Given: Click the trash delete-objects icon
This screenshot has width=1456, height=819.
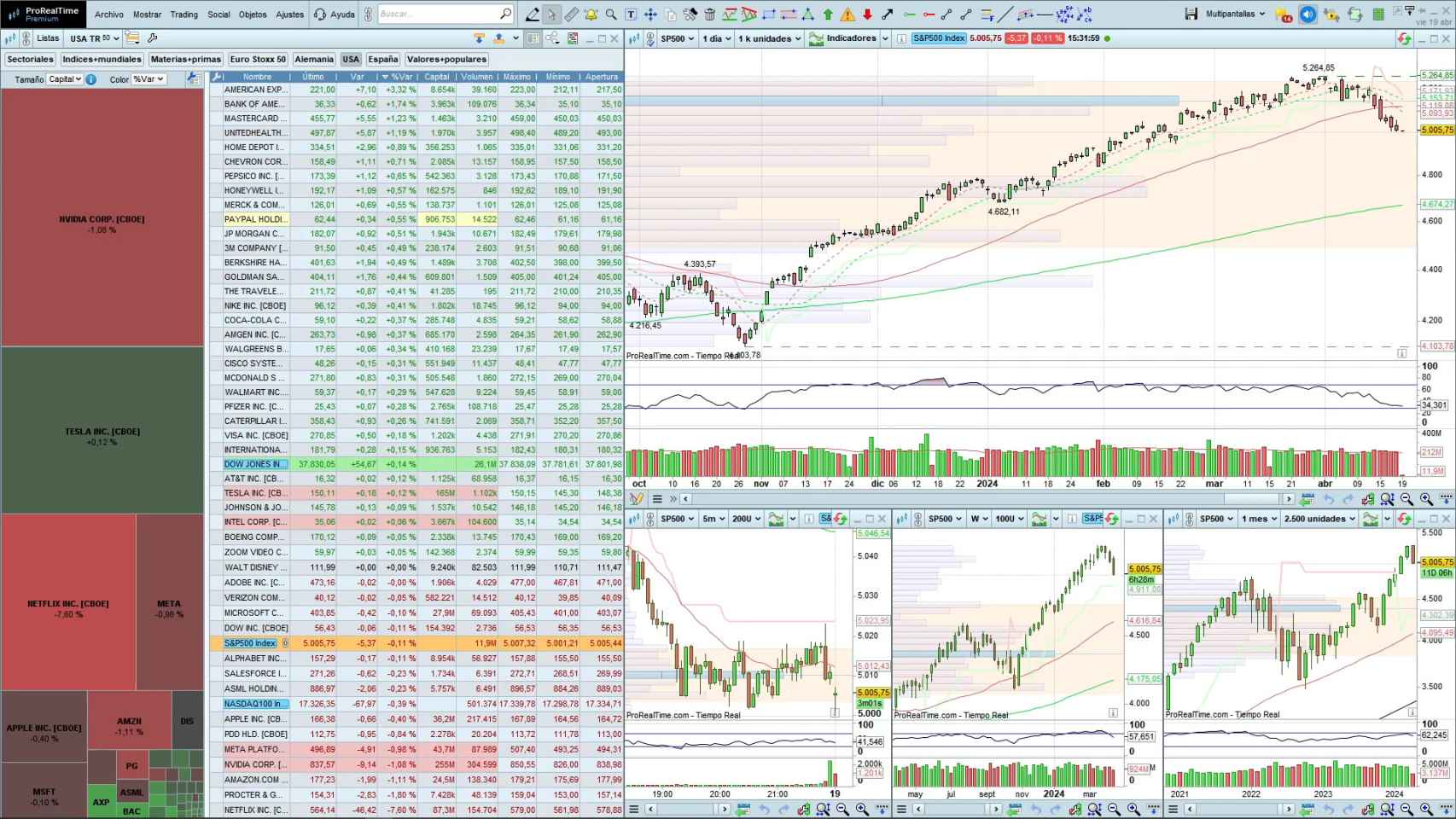Looking at the screenshot, I should [x=710, y=15].
